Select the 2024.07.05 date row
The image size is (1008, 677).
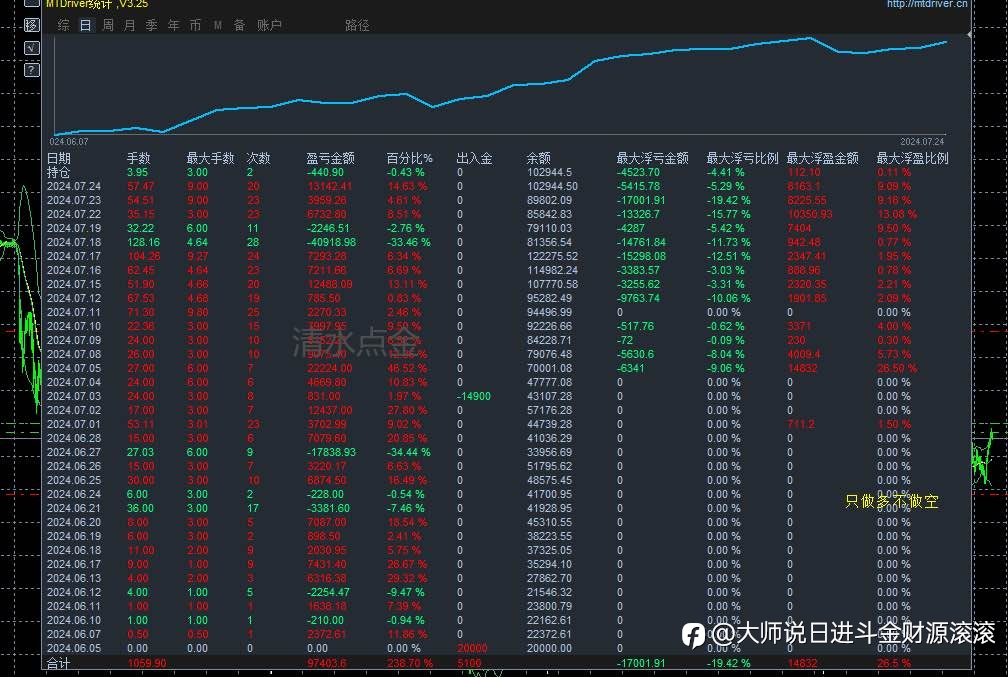pos(74,368)
